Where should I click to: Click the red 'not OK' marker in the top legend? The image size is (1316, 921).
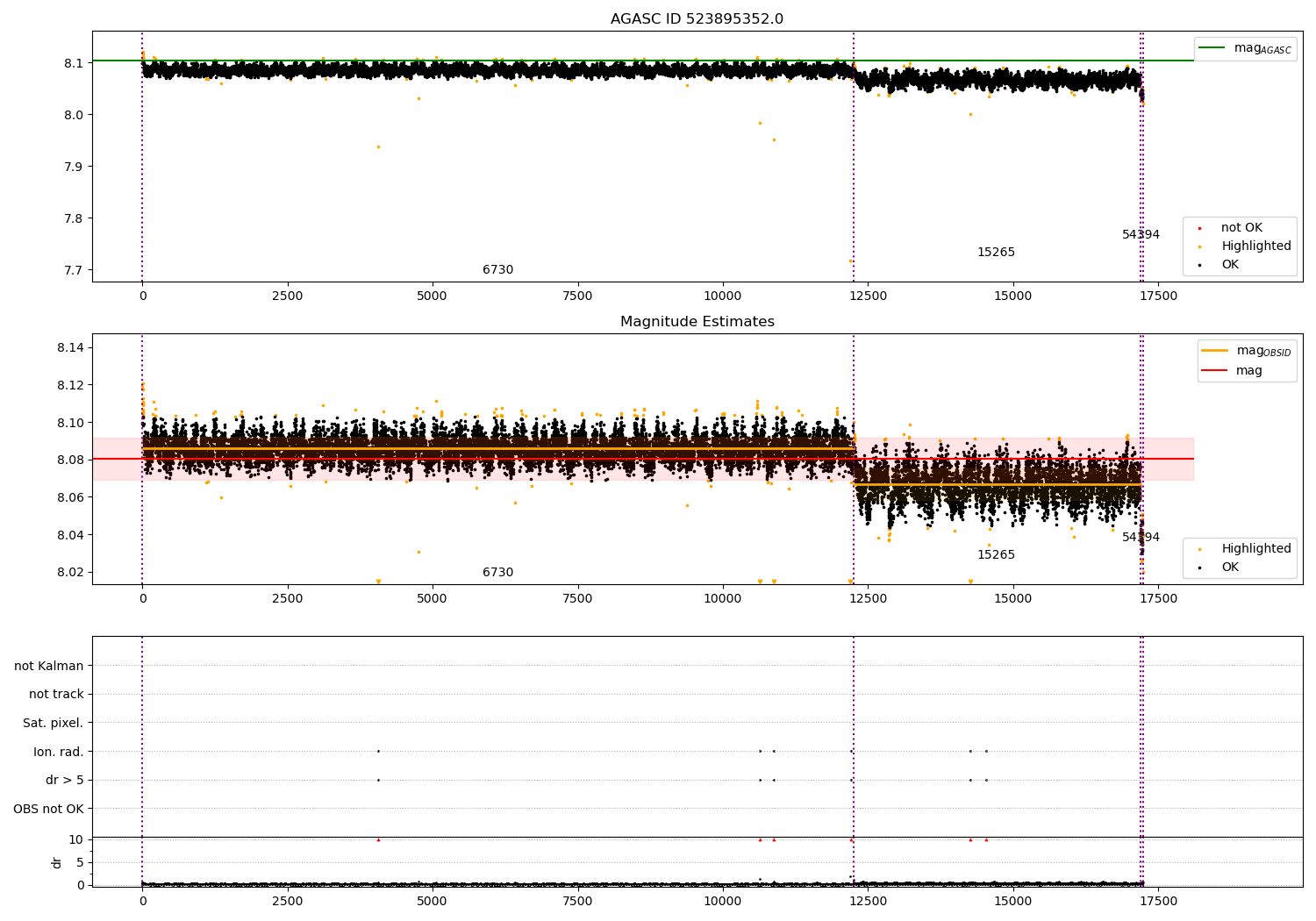pyautogui.click(x=1199, y=228)
